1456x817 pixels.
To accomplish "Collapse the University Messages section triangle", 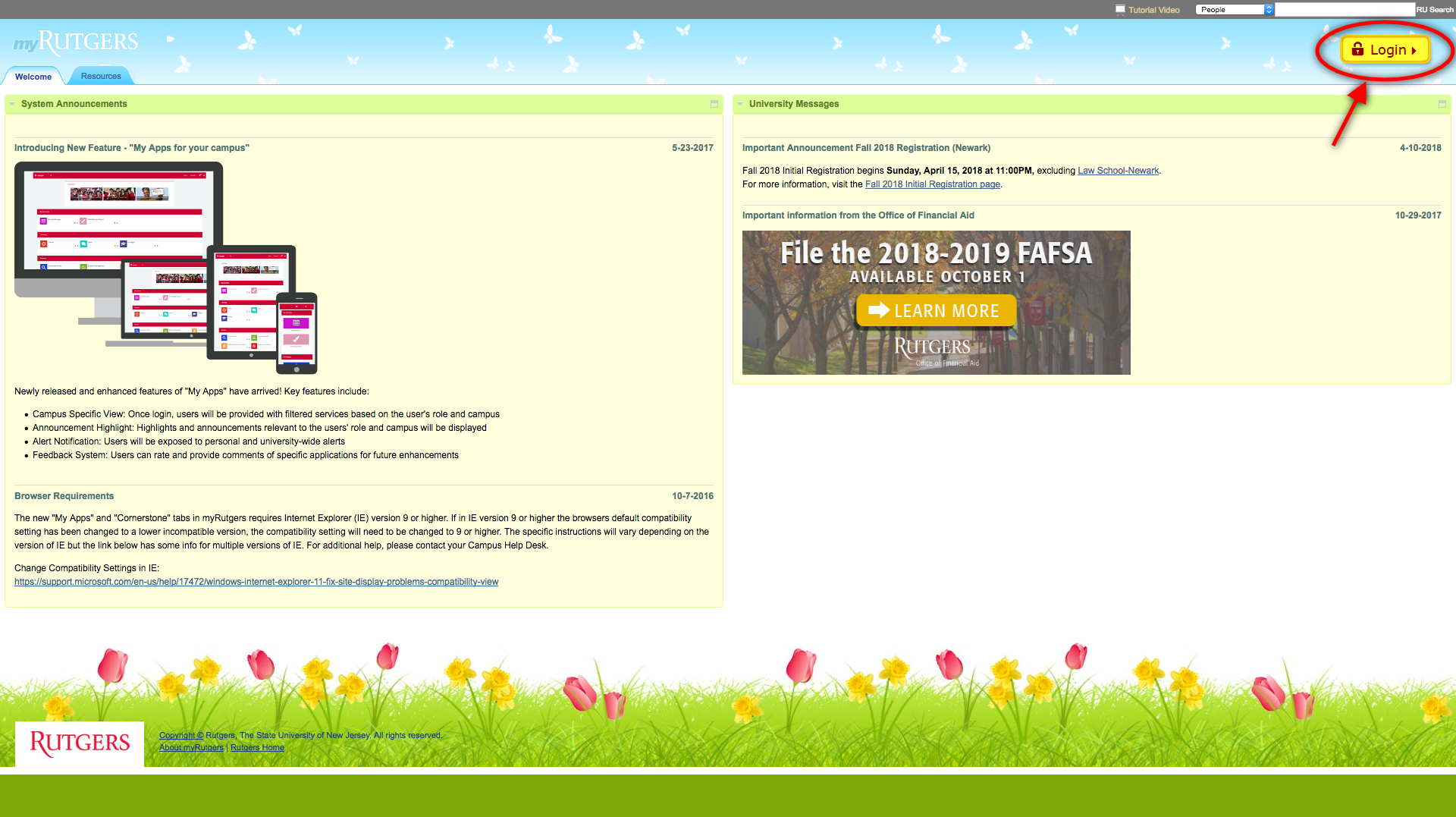I will 740,104.
